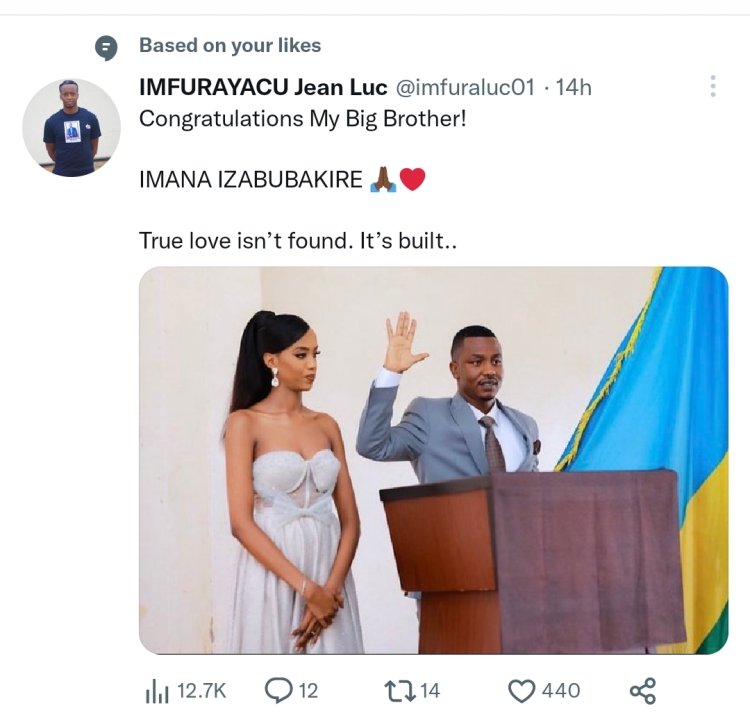Screen dimensions: 750x724
Task: Click the speech-bubble icon beside "Based on your likes"
Action: [x=105, y=47]
